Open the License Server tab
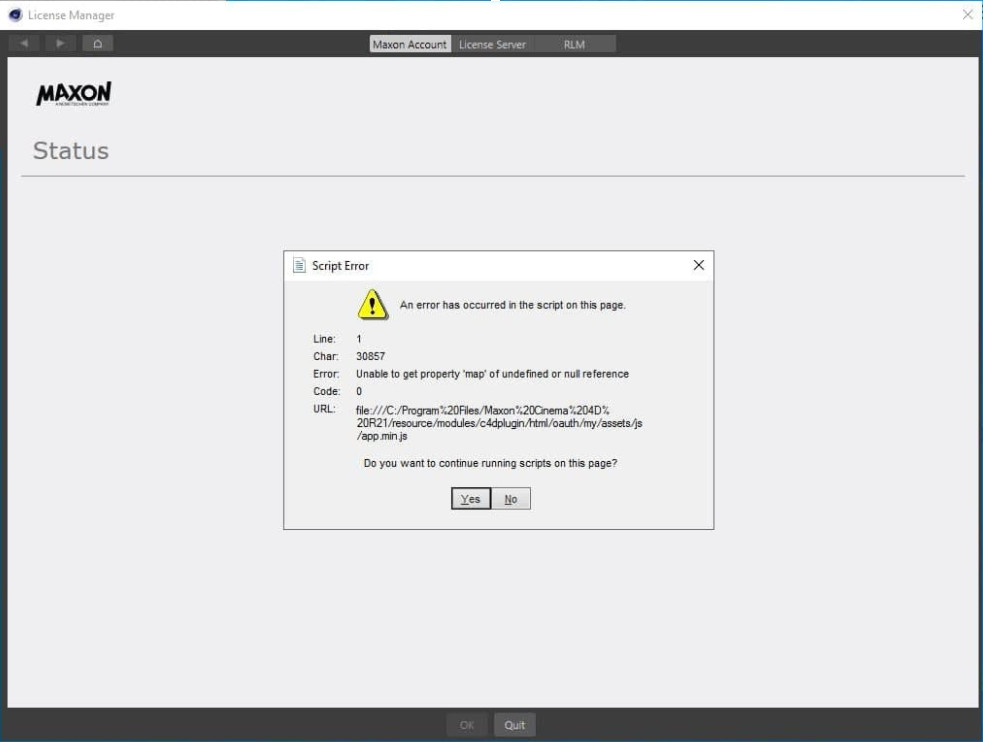The width and height of the screenshot is (983, 742). tap(492, 44)
